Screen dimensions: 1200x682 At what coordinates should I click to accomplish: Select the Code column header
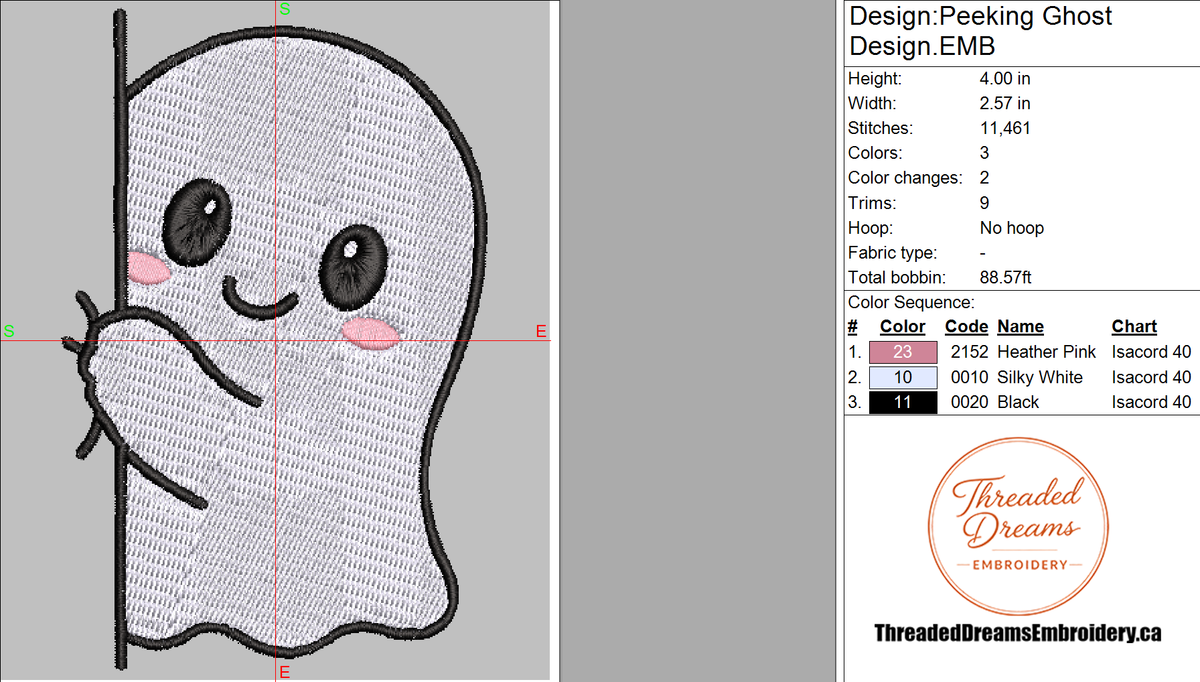(x=966, y=327)
